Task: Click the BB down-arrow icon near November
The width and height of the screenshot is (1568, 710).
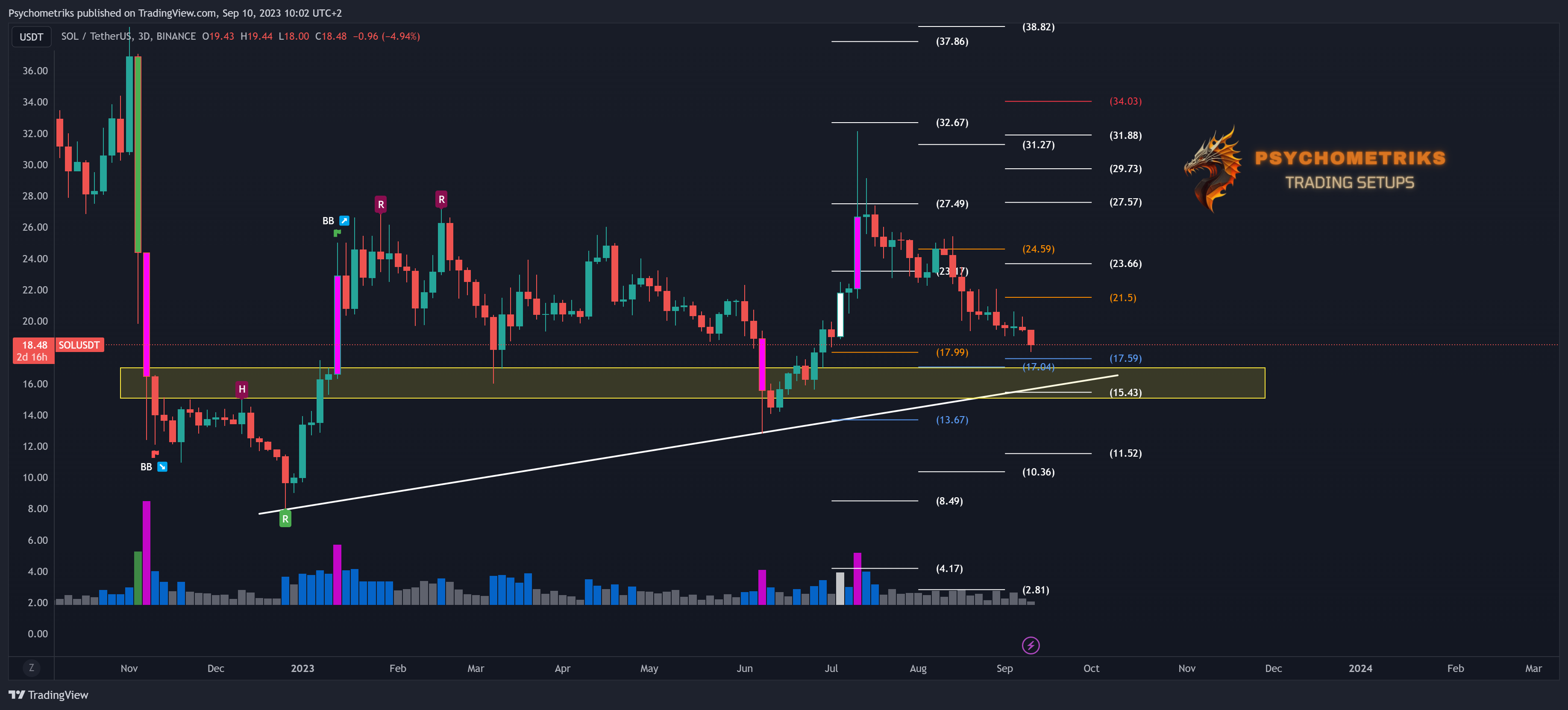Action: [x=162, y=466]
